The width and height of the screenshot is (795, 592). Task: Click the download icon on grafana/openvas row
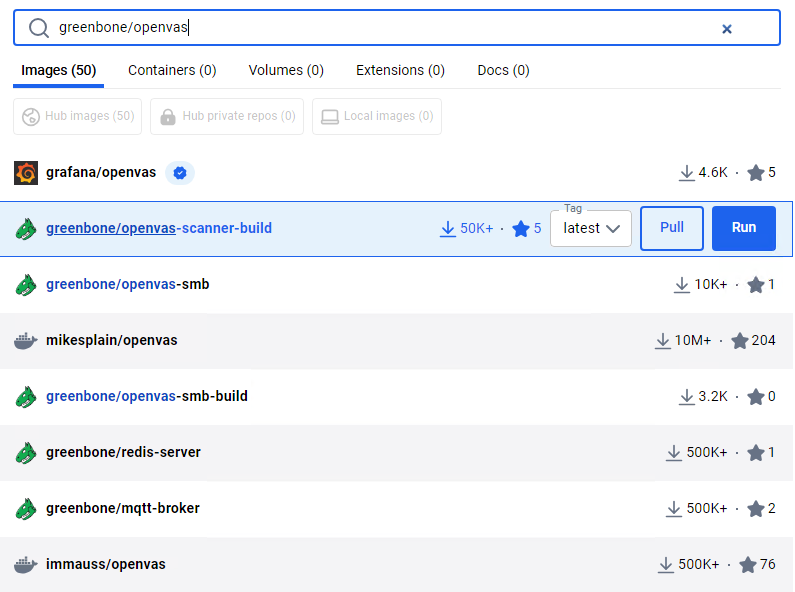point(686,173)
